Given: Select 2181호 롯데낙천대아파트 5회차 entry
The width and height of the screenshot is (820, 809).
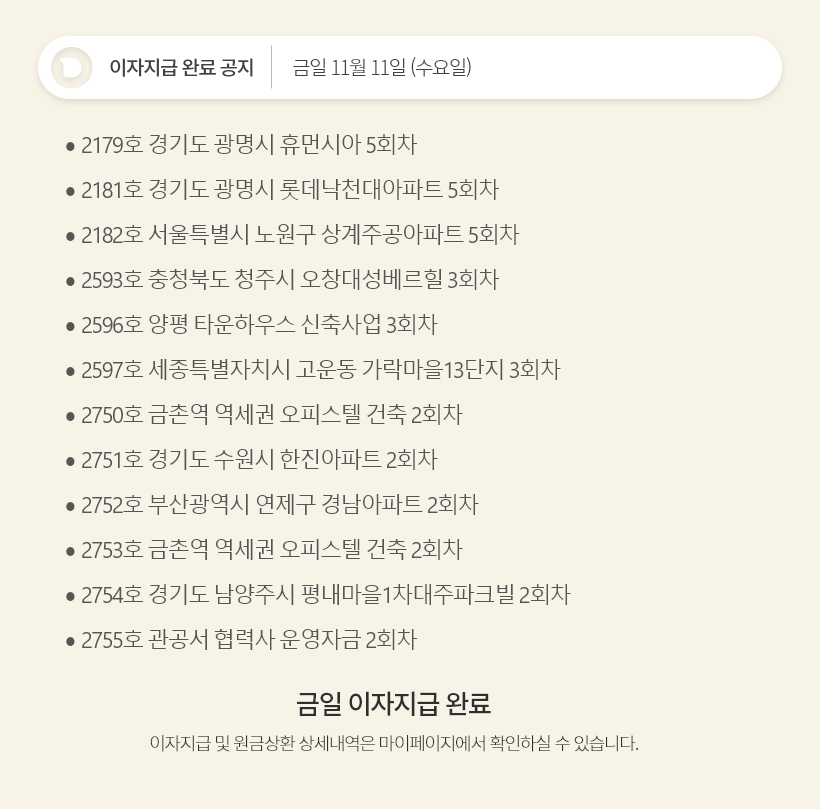Looking at the screenshot, I should click(289, 190).
